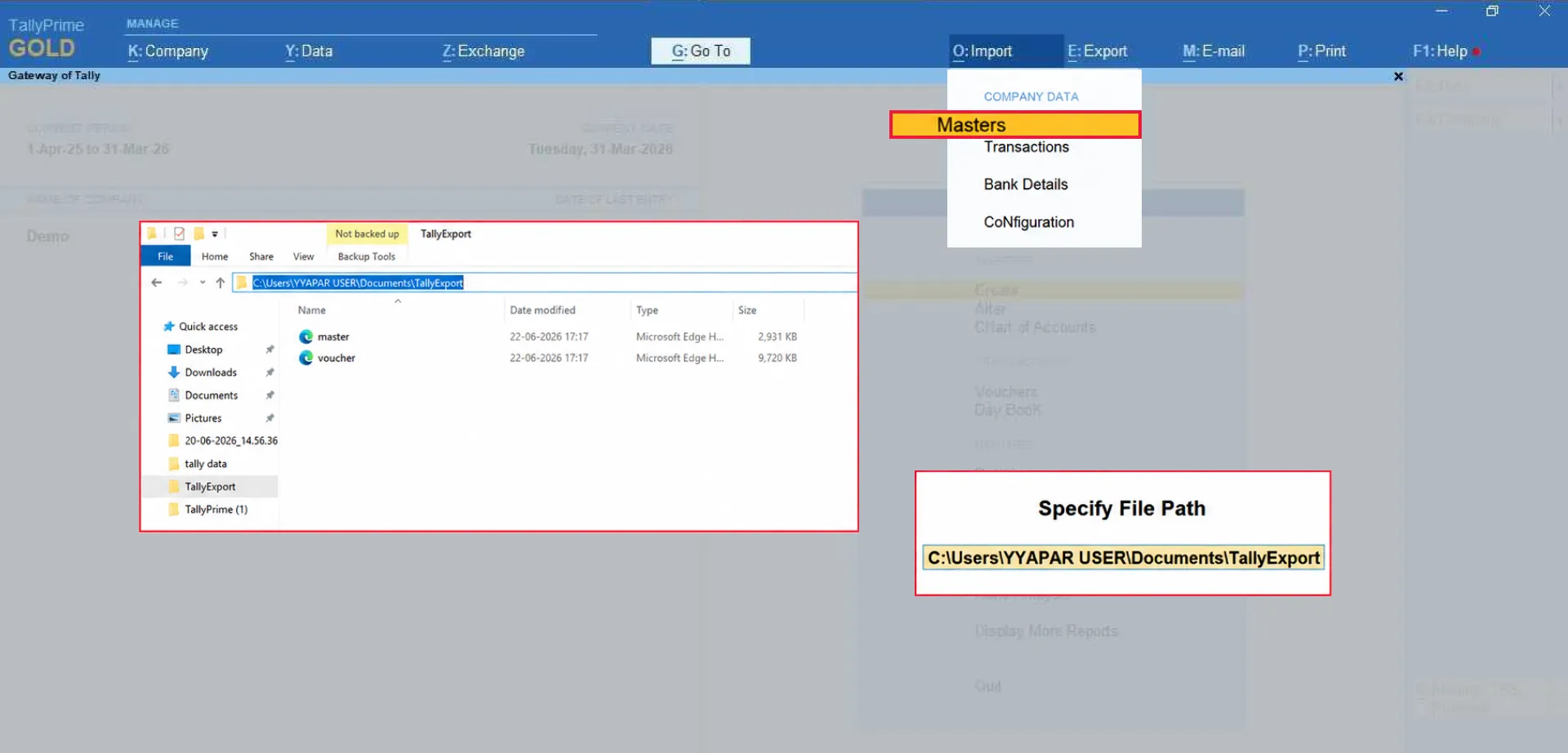Viewport: 1568px width, 753px height.
Task: Click the Explorer Back arrow
Action: 157,283
